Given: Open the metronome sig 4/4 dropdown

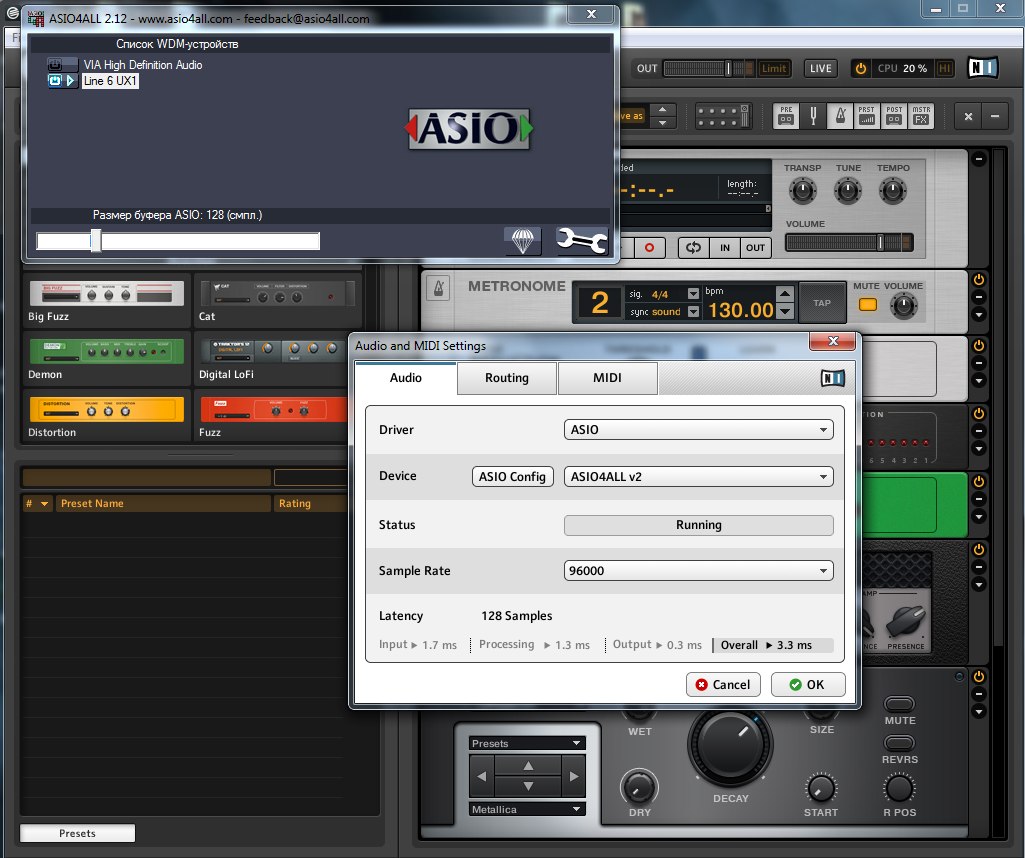Looking at the screenshot, I should click(x=694, y=294).
